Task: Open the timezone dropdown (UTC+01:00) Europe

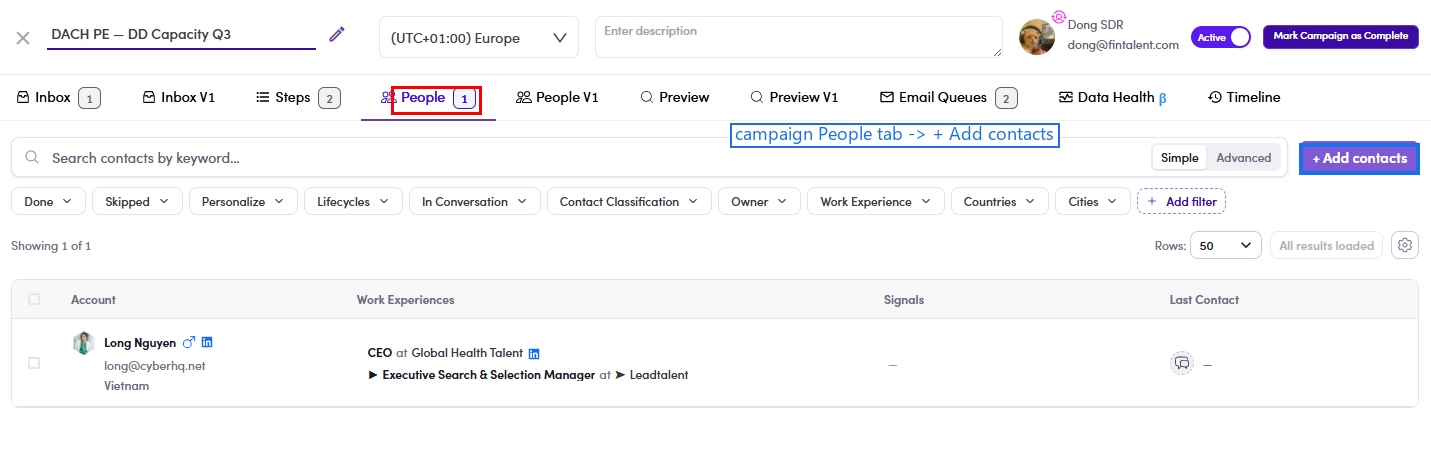Action: [x=479, y=38]
